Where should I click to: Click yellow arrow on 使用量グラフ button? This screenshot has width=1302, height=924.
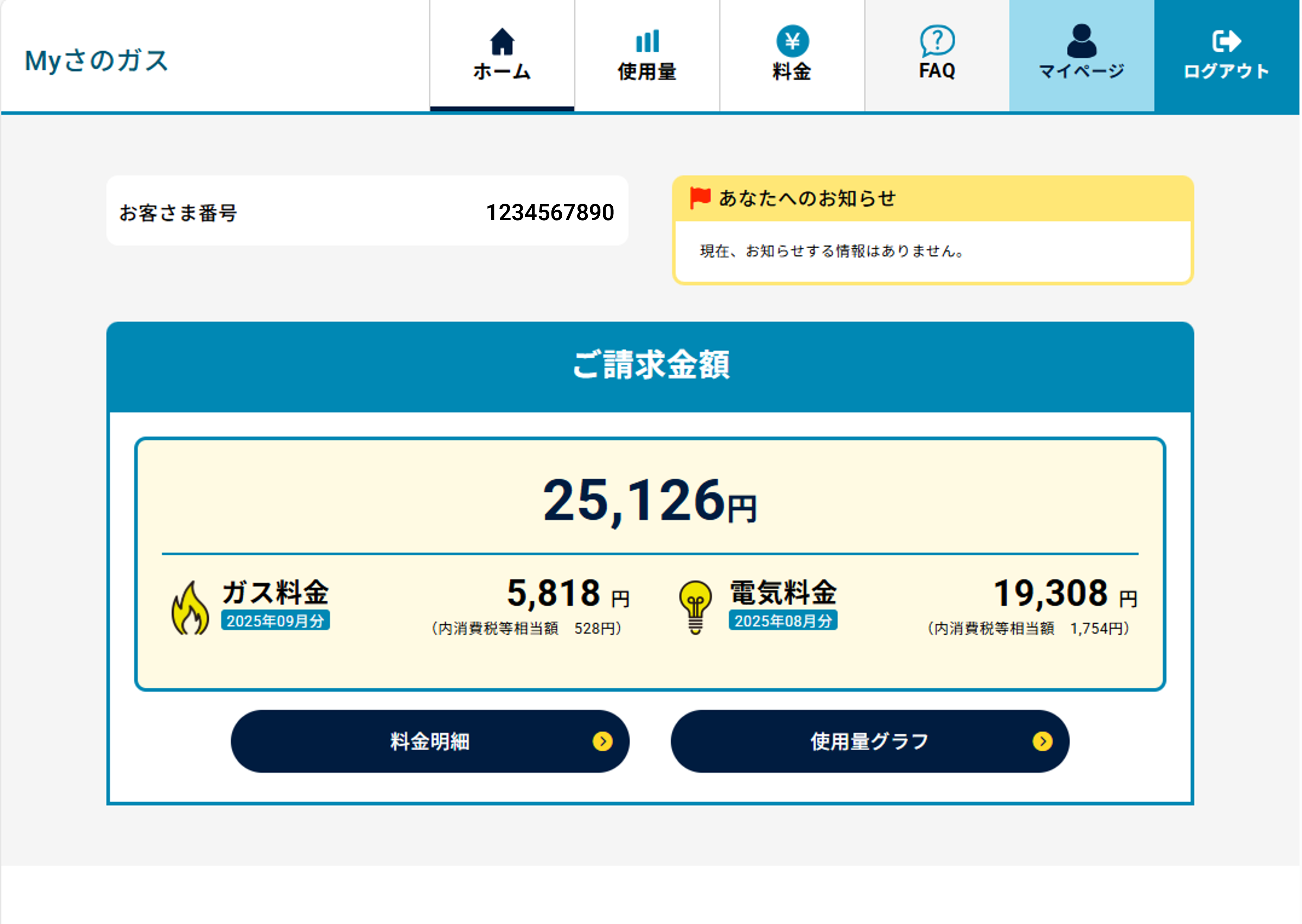pyautogui.click(x=1042, y=741)
